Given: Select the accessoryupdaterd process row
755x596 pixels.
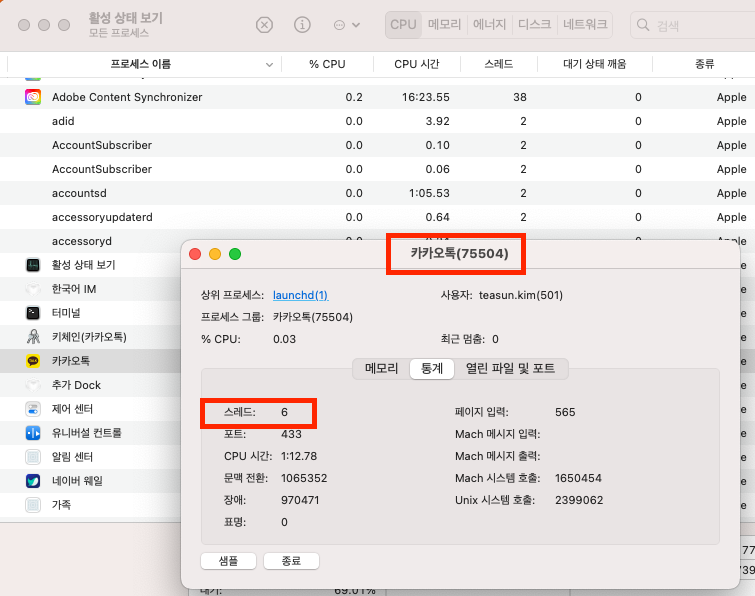Looking at the screenshot, I should click(378, 217).
